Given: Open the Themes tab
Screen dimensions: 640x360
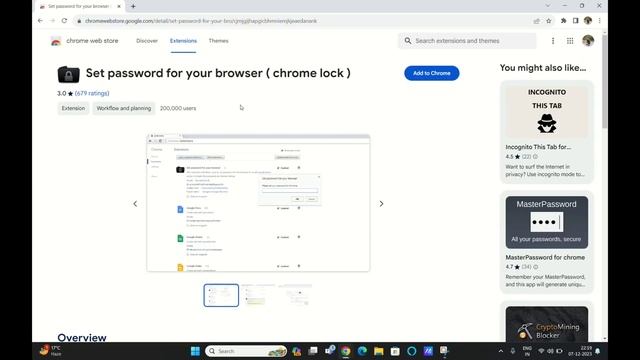Looking at the screenshot, I should click(218, 41).
